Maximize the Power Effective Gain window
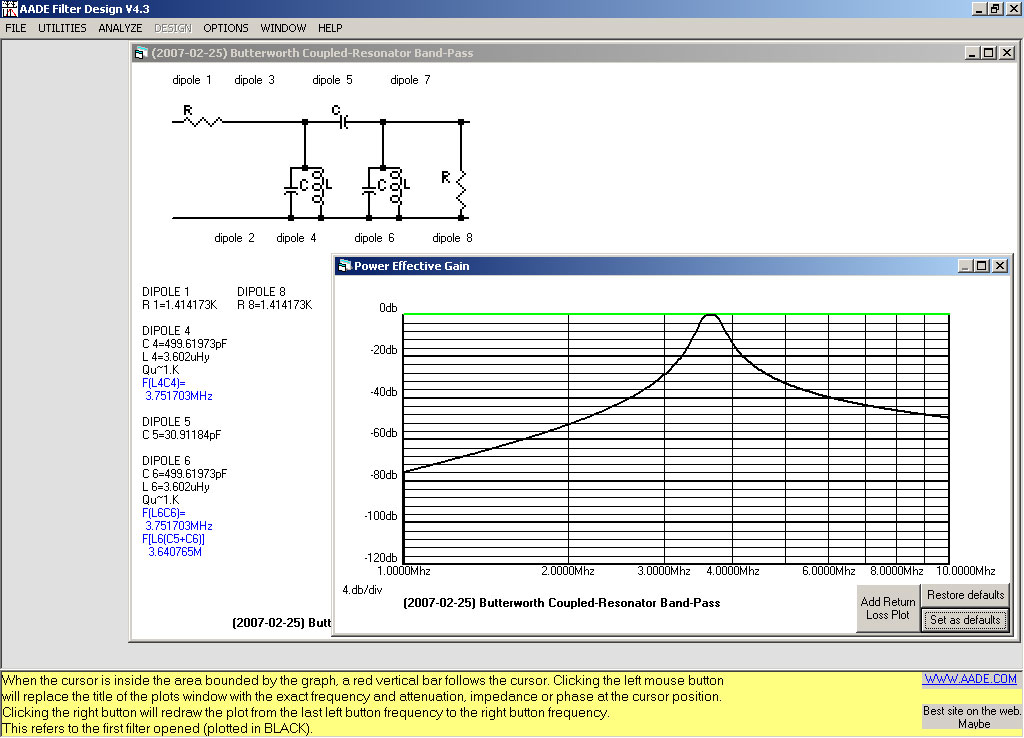This screenshot has width=1024, height=738. pyautogui.click(x=982, y=266)
